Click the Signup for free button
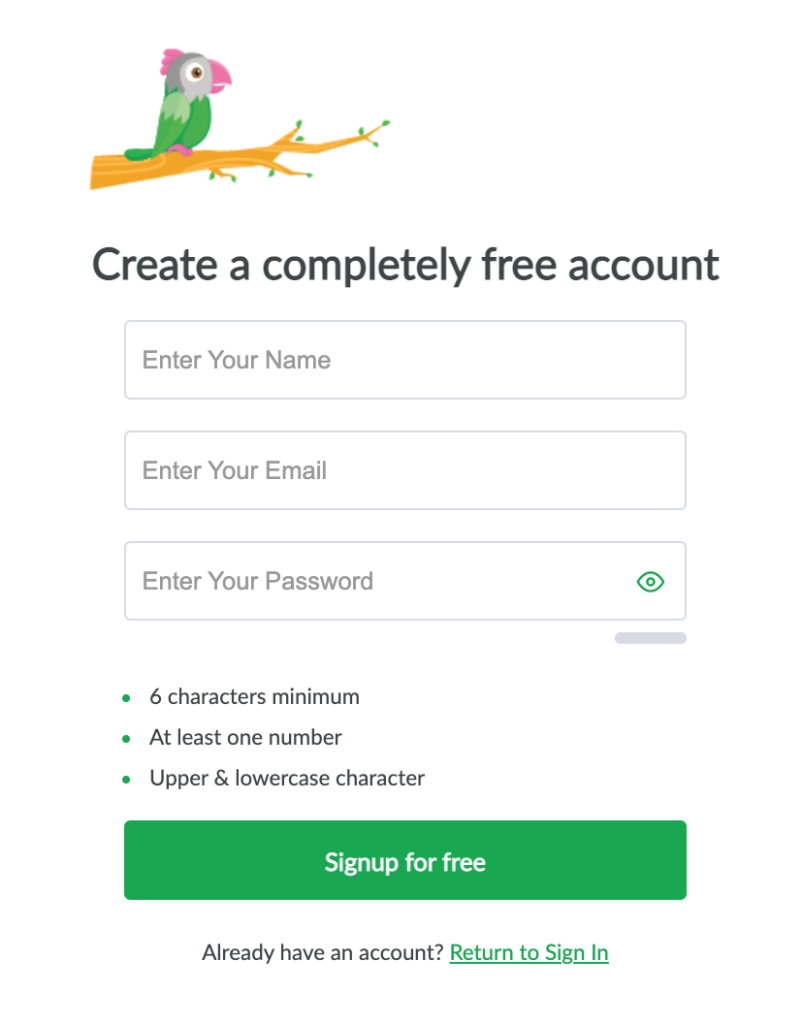Screen dimensions: 803x1024 tap(405, 860)
